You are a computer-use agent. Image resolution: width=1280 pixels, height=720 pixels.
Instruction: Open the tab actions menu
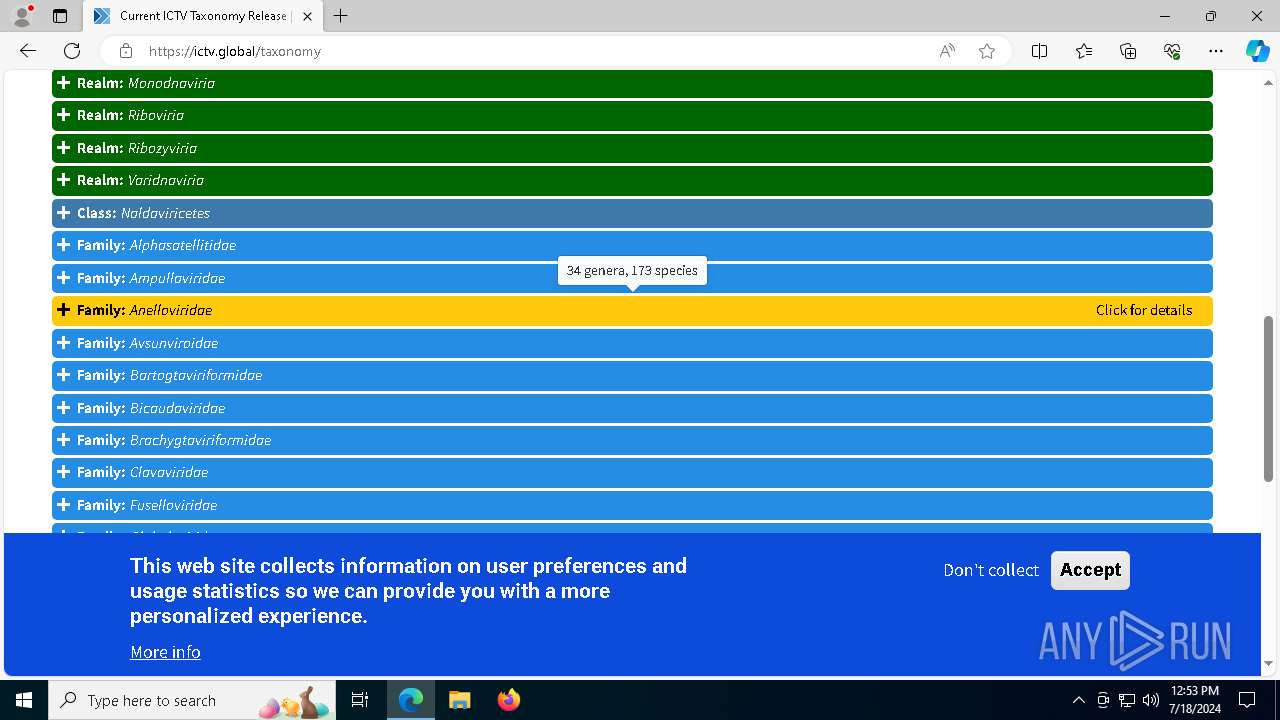point(60,16)
